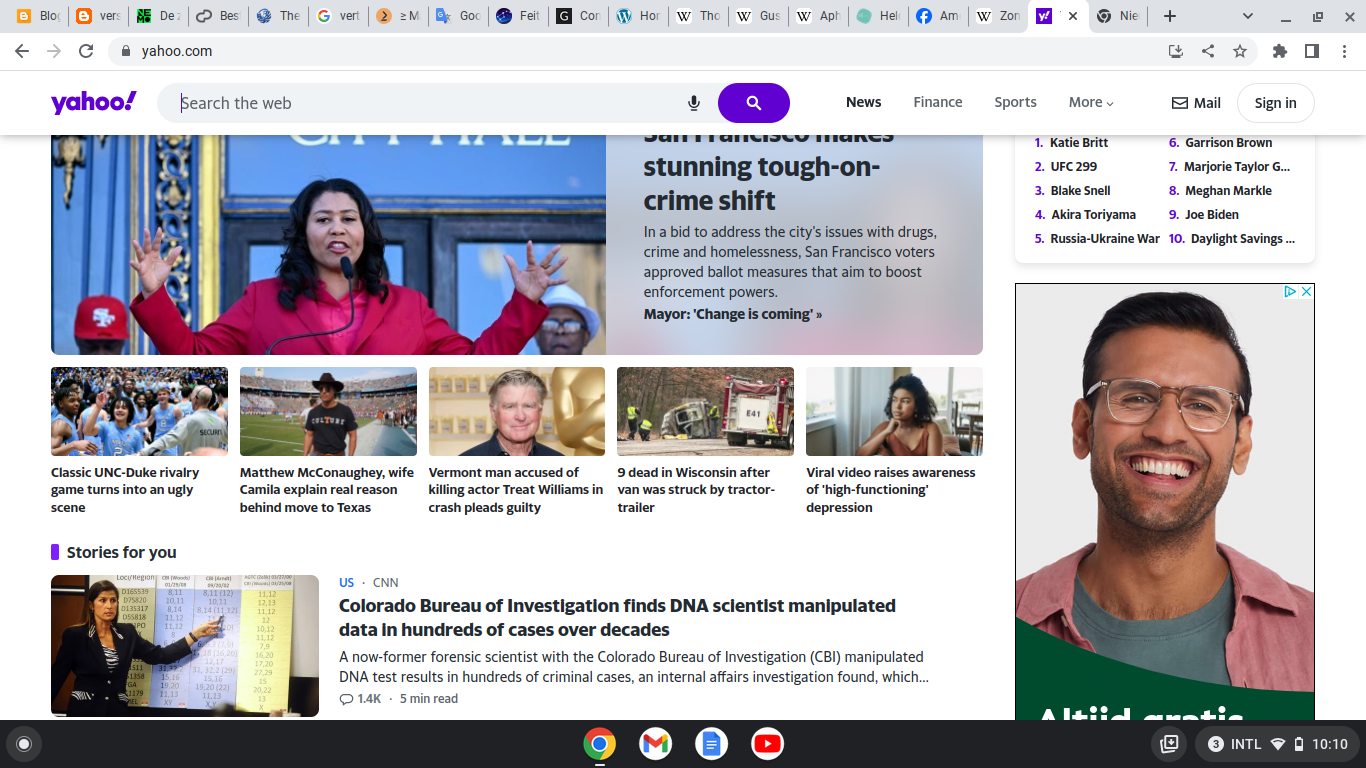Open the Treat Williams crash story
The image size is (1366, 768).
(x=516, y=490)
